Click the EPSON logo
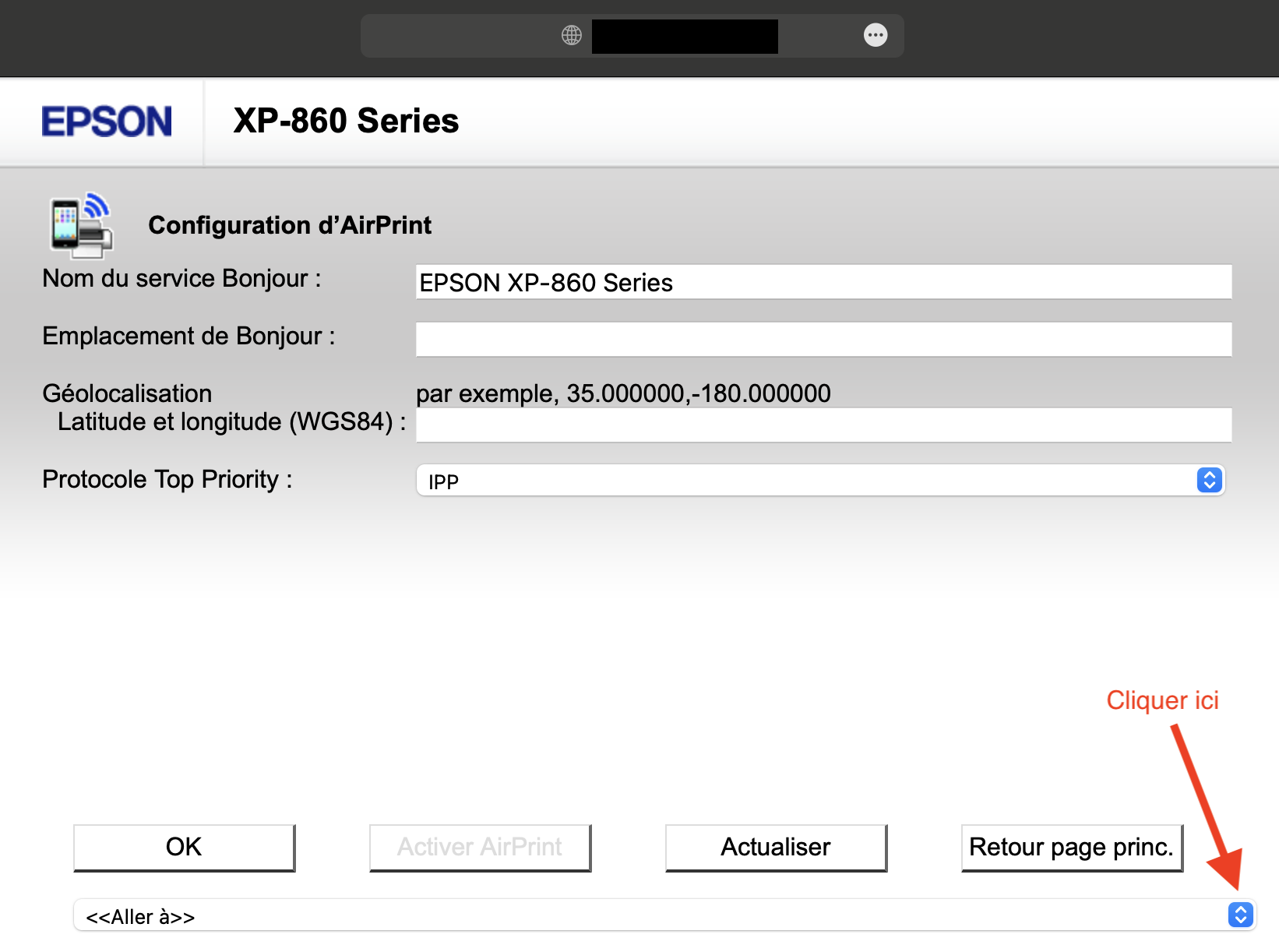The image size is (1279, 952). (107, 122)
